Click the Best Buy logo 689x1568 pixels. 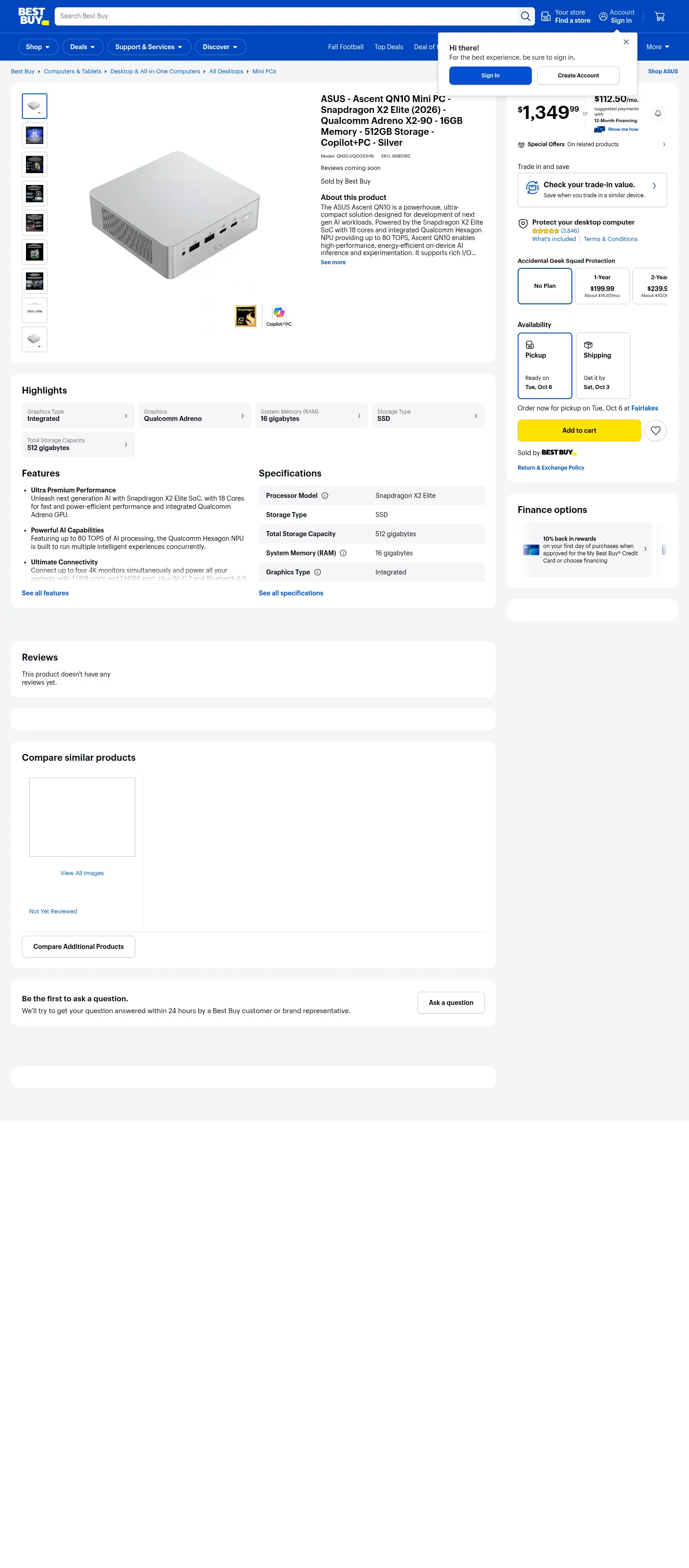click(33, 16)
